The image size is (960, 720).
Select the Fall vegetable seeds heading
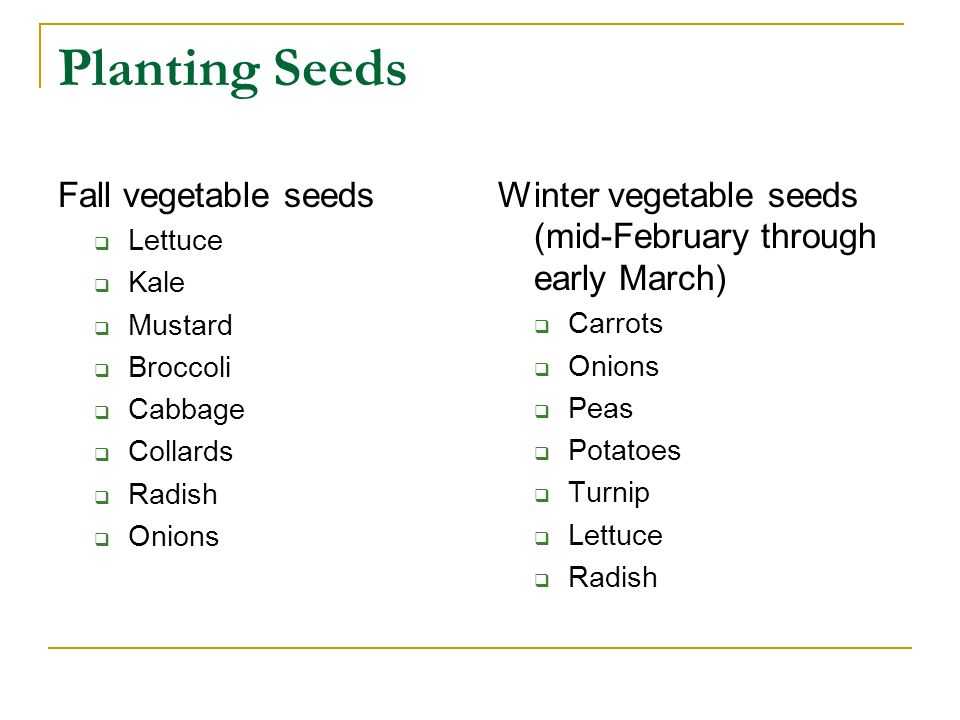point(216,197)
